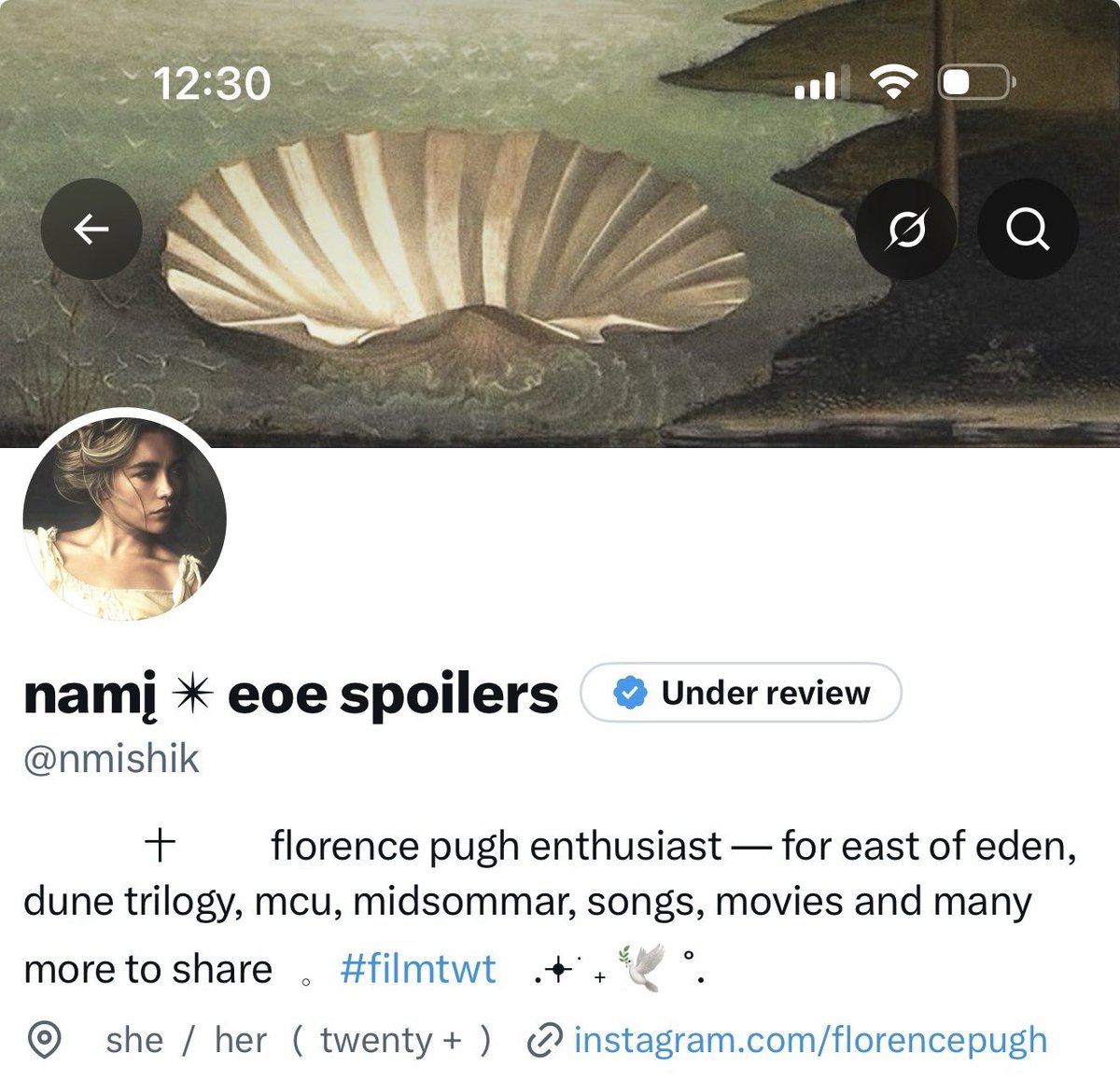
Task: Tap the back arrow button
Action: click(91, 228)
